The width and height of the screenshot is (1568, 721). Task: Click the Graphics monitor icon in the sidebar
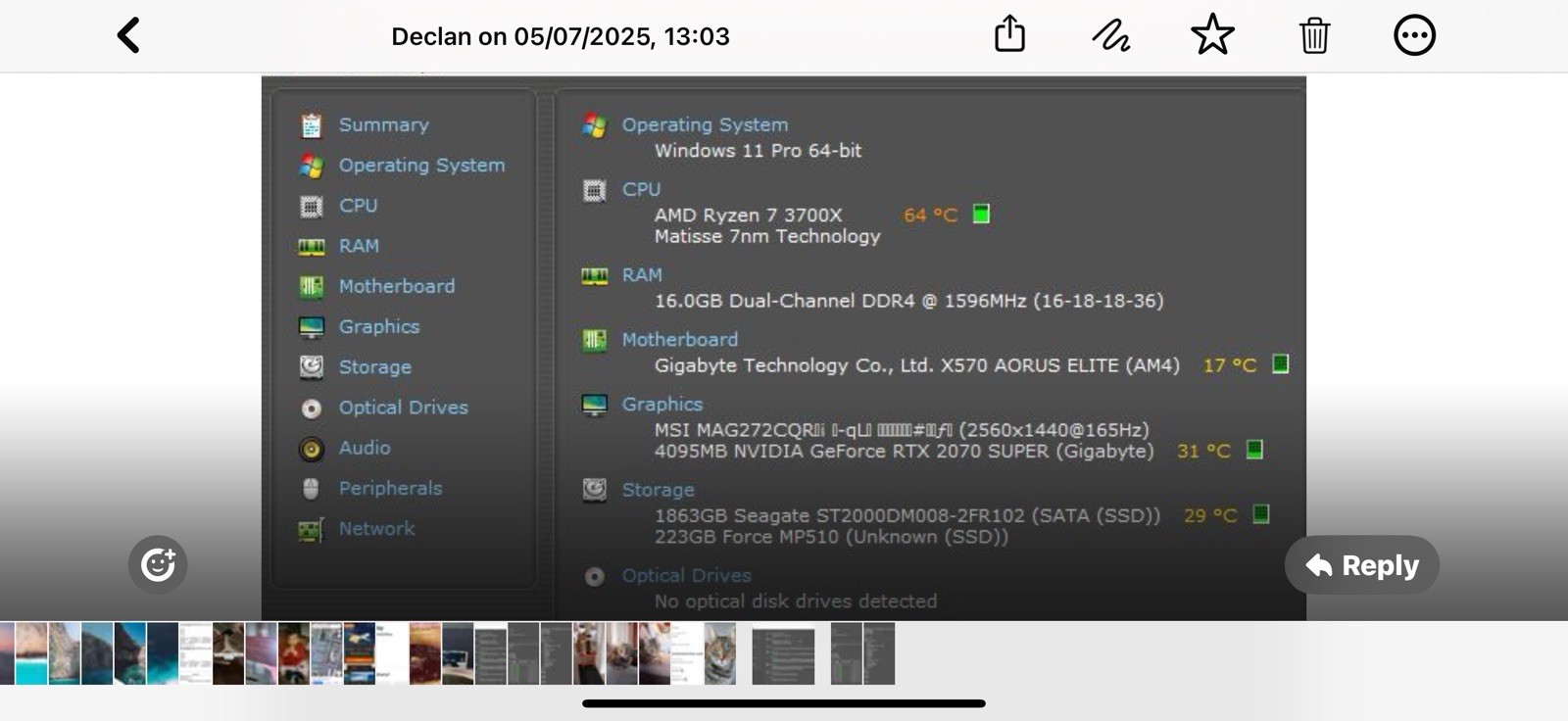pos(311,327)
